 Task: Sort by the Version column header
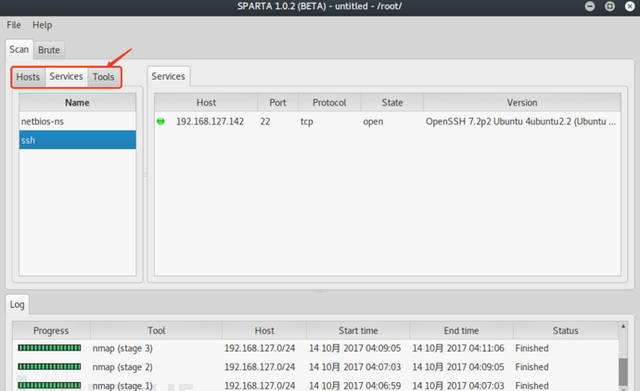522,102
